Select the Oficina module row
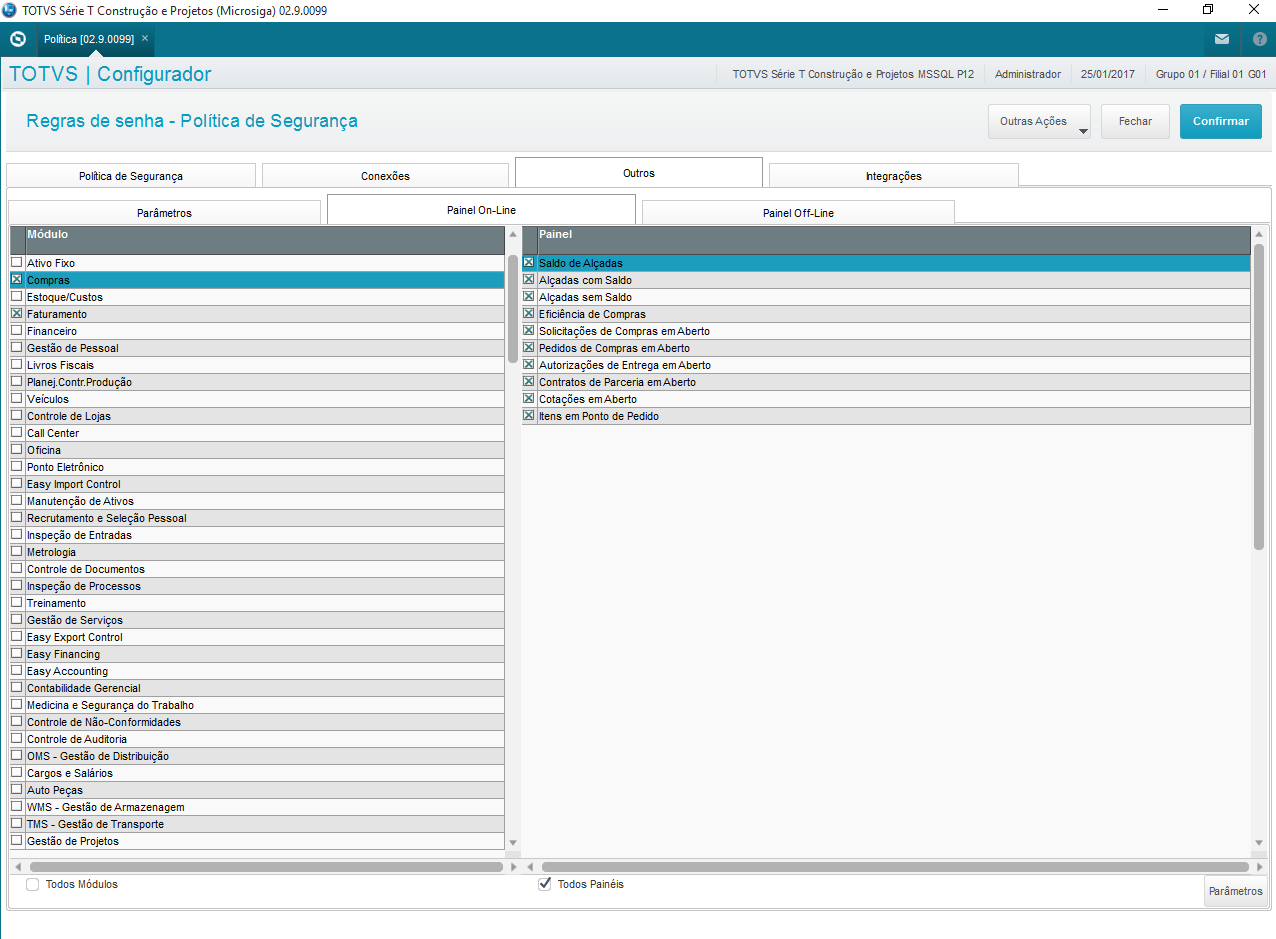 pyautogui.click(x=257, y=450)
